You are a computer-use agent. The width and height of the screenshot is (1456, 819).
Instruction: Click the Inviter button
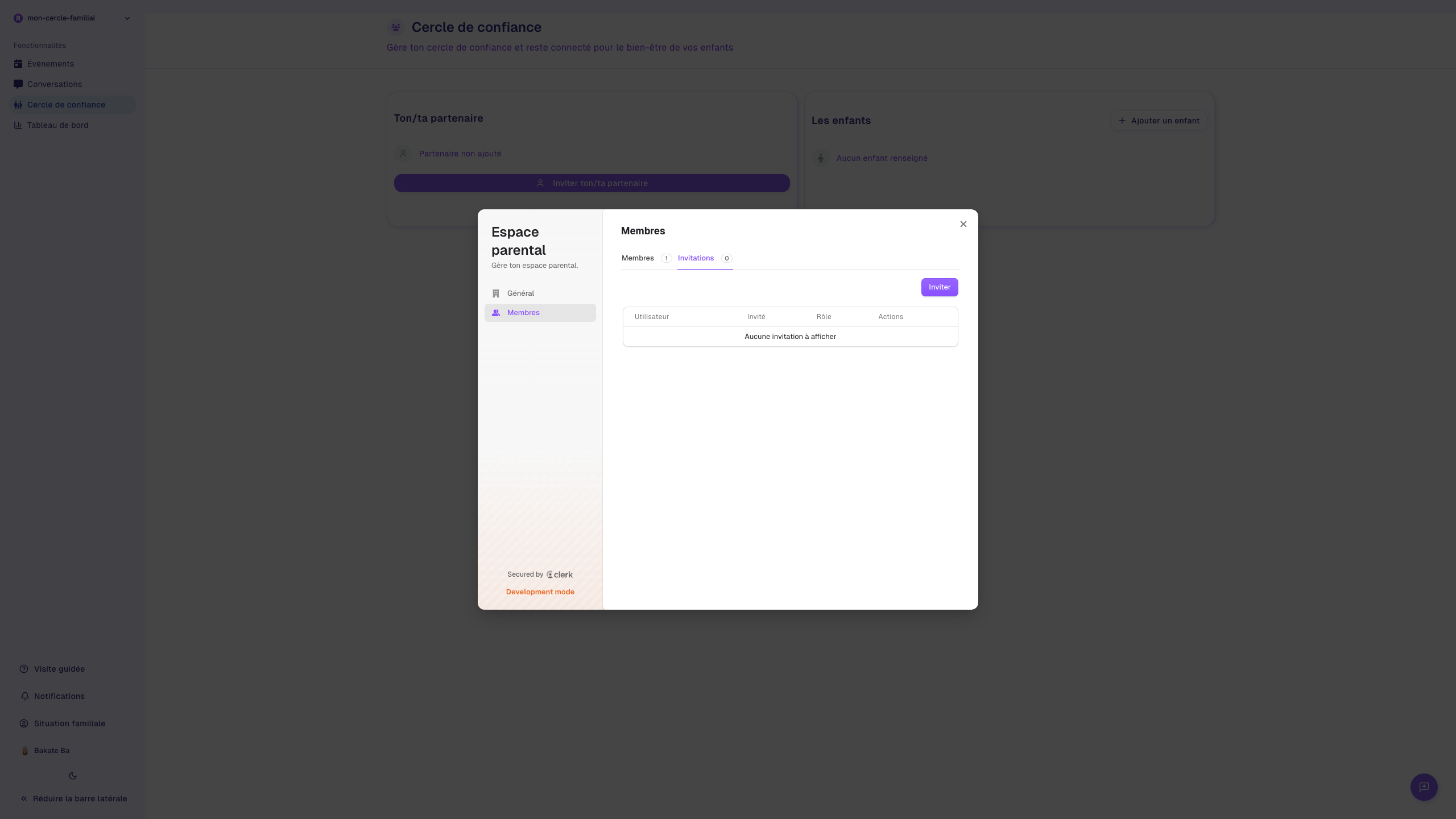coord(939,287)
